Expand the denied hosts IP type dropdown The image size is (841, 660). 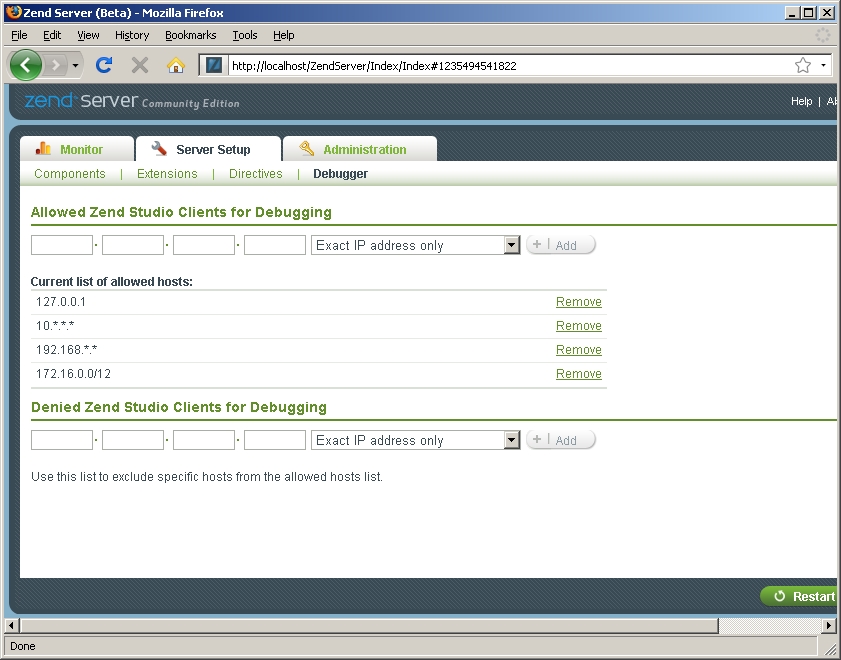coord(512,440)
